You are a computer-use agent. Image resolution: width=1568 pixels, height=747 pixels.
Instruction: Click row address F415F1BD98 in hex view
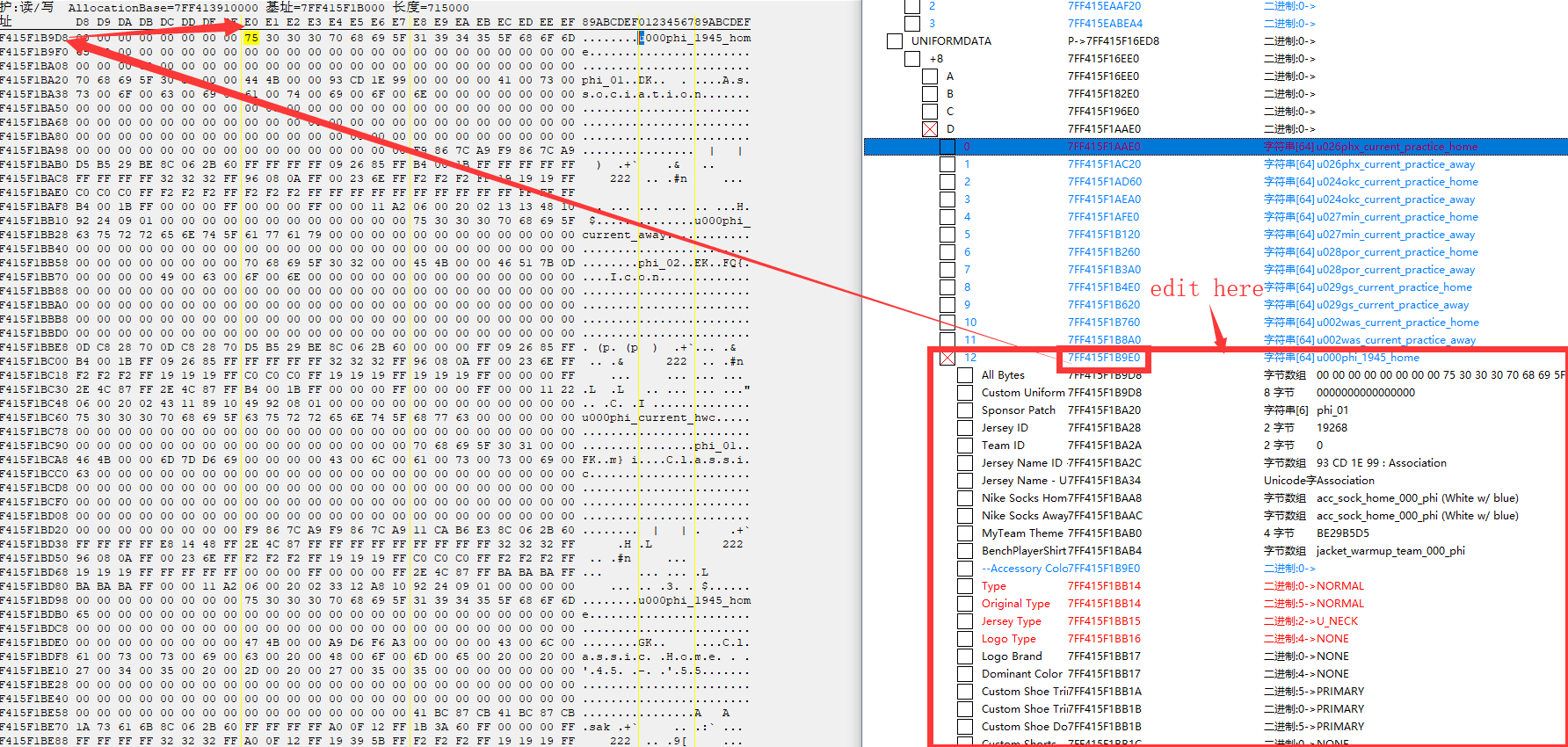[x=34, y=600]
